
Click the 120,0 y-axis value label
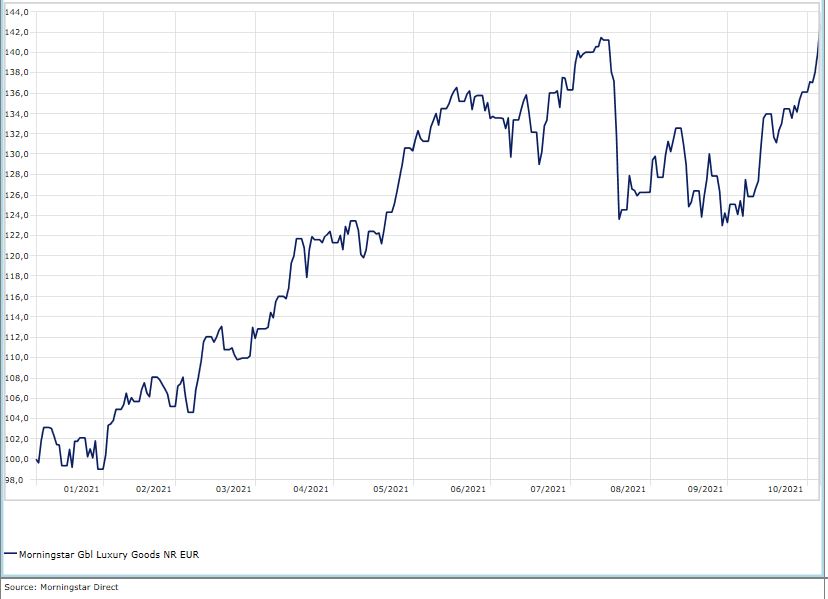[17, 256]
